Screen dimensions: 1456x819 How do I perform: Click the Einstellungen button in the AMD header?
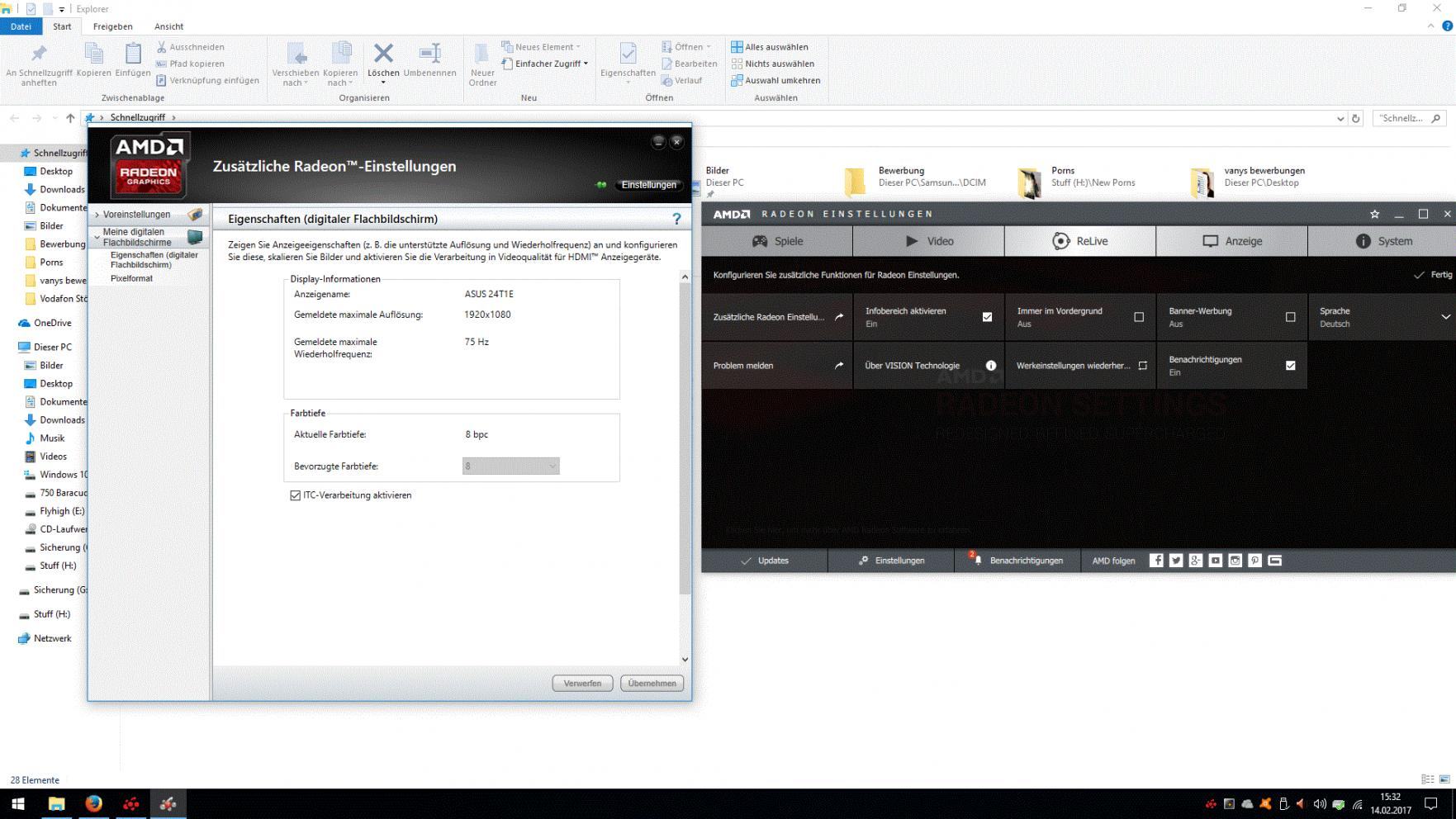point(648,185)
